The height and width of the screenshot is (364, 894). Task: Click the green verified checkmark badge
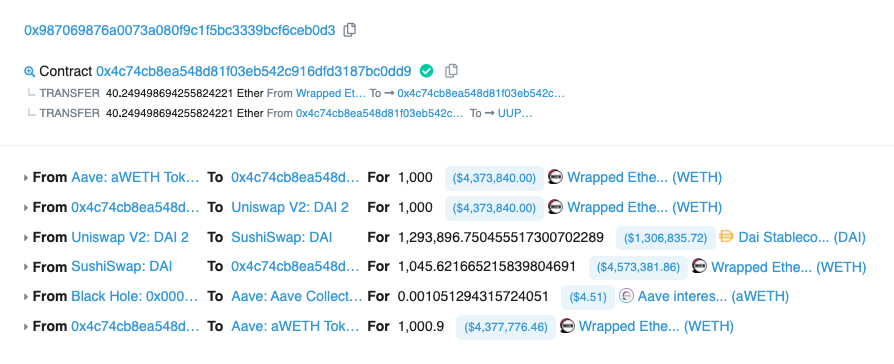[x=426, y=71]
